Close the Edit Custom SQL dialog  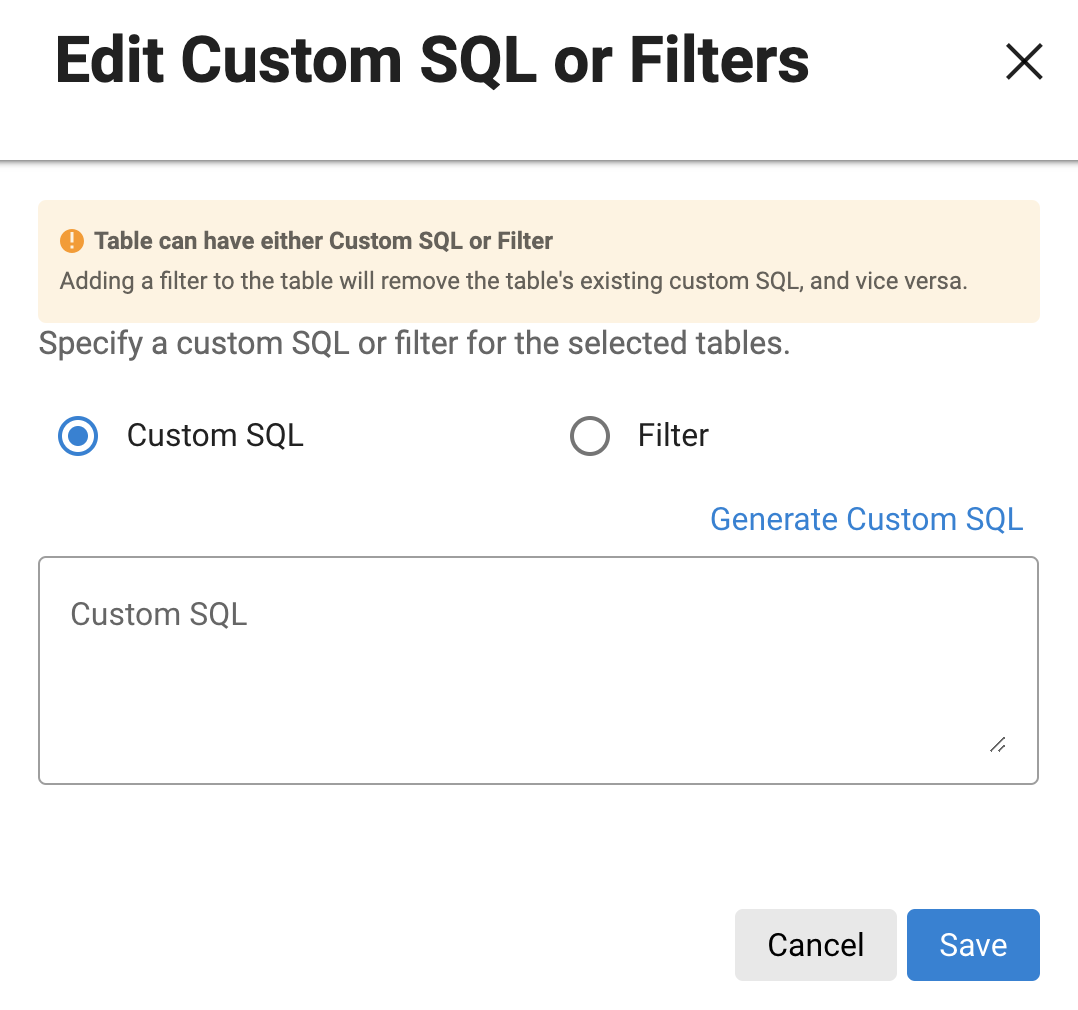[1023, 62]
